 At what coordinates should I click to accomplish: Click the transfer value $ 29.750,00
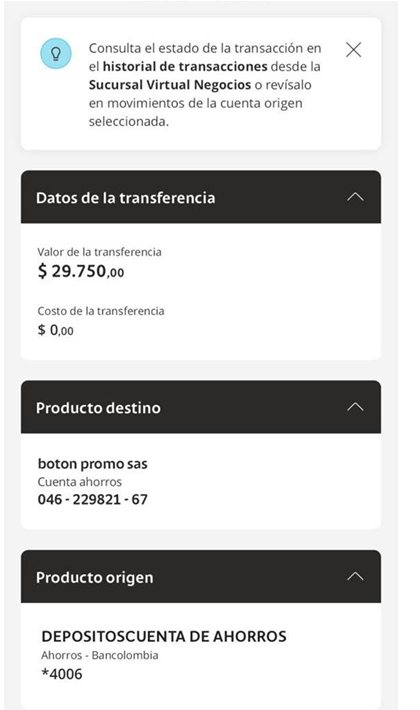point(81,271)
